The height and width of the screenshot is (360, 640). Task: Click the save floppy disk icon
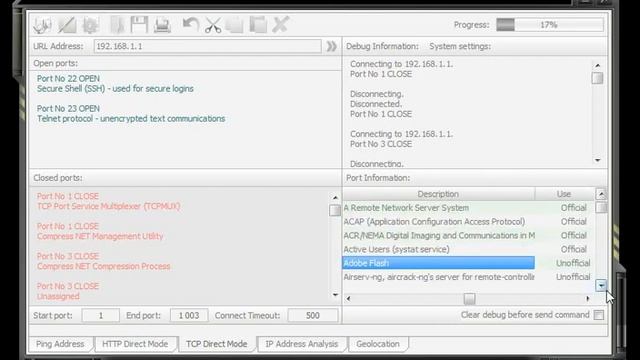click(x=139, y=24)
